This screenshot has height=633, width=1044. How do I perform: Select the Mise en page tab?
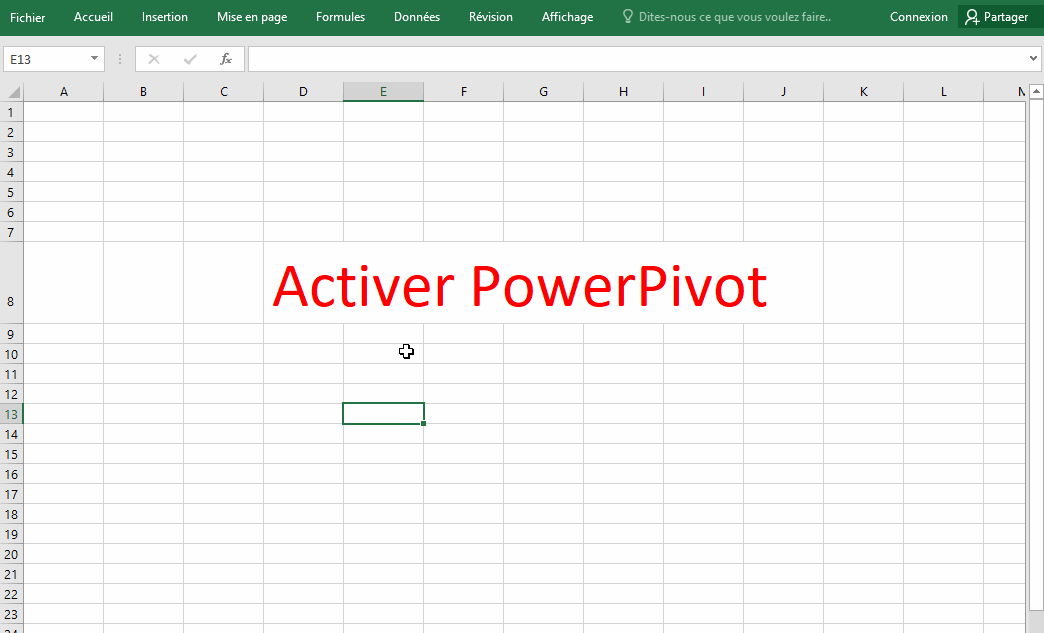coord(252,17)
